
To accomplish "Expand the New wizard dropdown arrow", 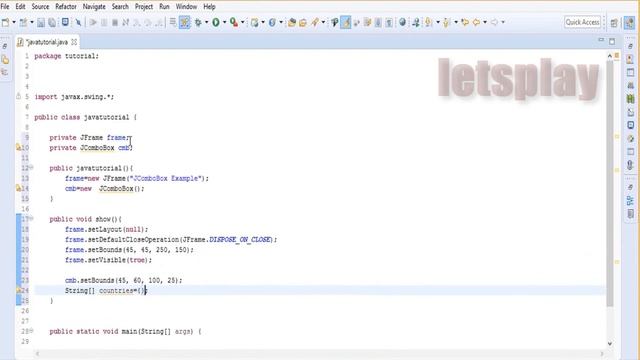I will [13, 22].
